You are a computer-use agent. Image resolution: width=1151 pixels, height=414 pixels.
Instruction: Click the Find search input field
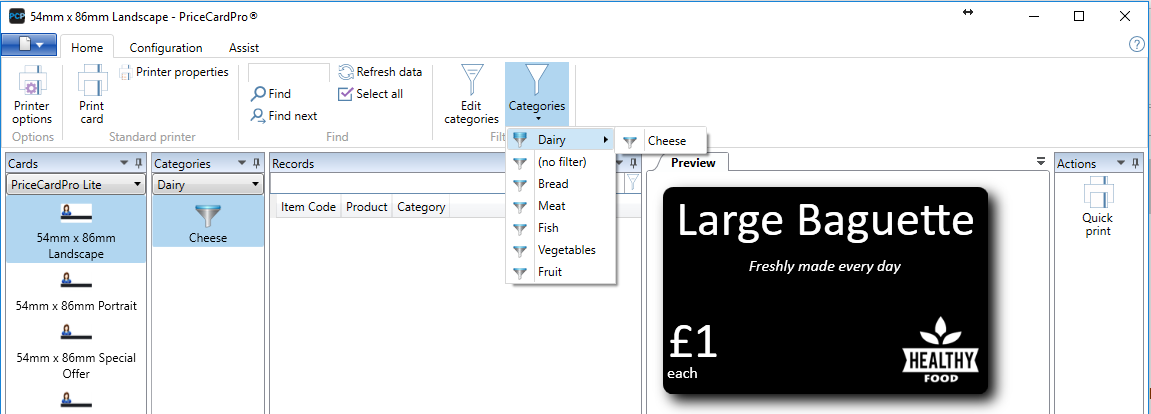pos(289,72)
